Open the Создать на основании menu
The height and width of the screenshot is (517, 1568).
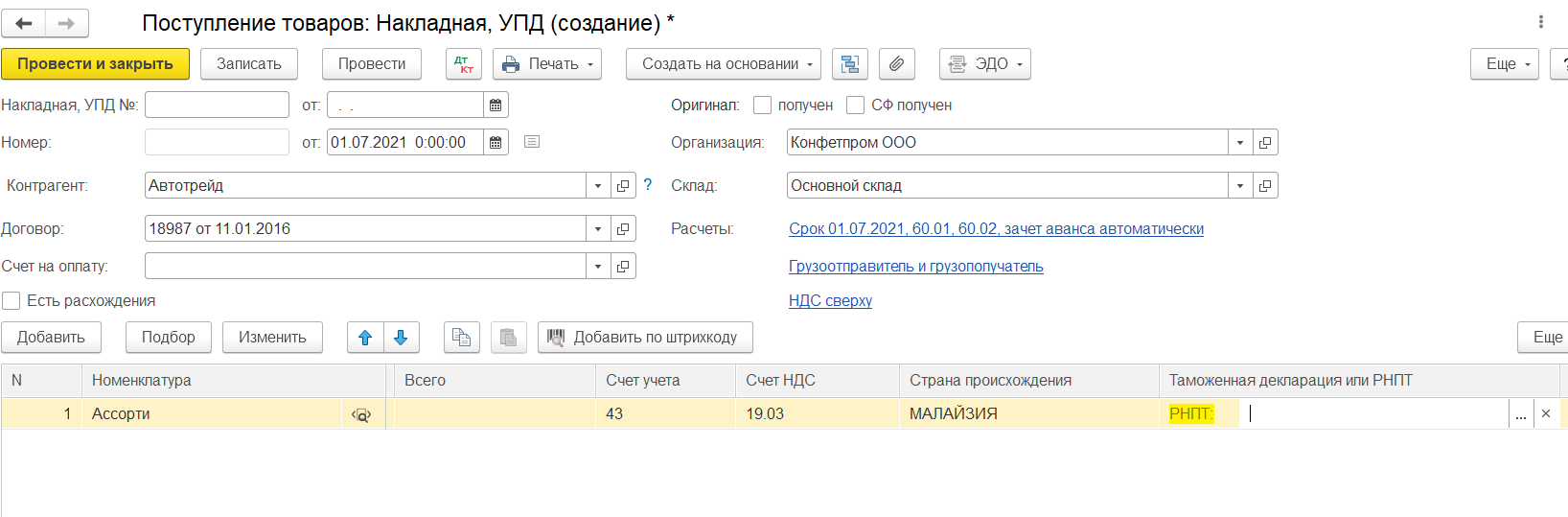point(723,64)
